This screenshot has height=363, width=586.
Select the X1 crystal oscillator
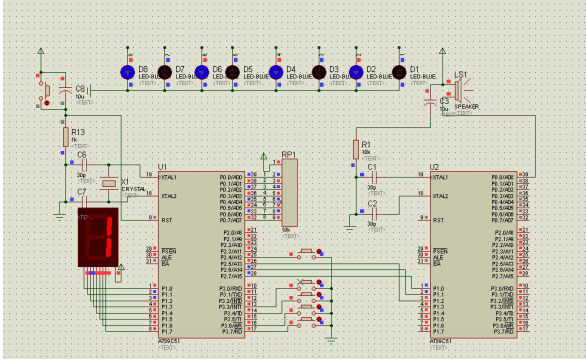(109, 183)
